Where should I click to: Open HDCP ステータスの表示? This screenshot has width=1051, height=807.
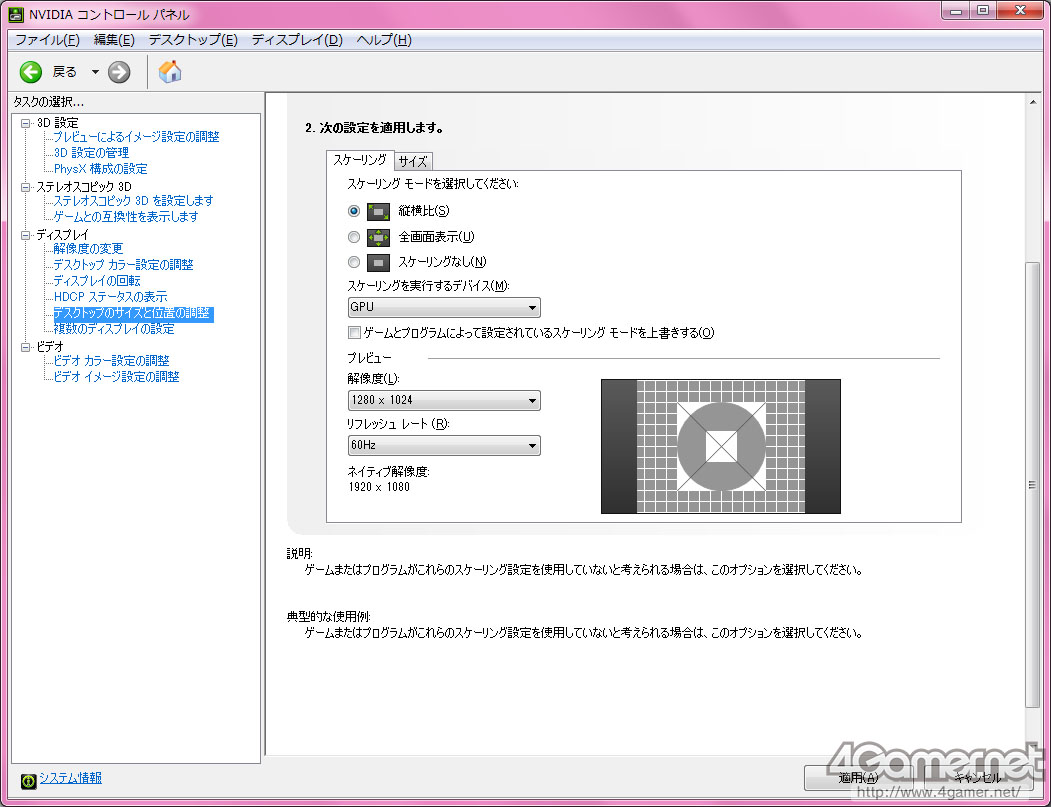coord(111,297)
